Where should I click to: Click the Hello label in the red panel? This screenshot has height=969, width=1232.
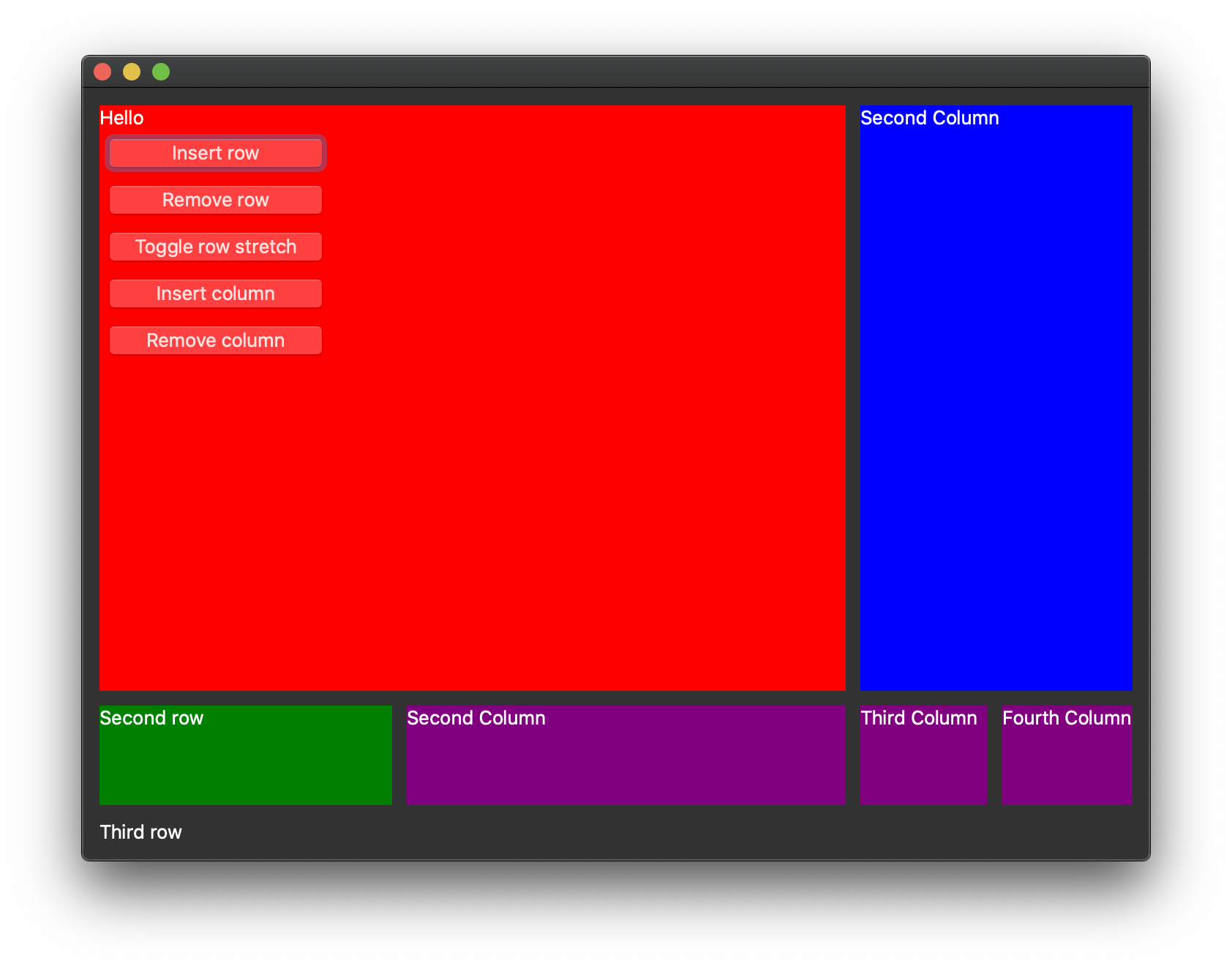(x=121, y=118)
